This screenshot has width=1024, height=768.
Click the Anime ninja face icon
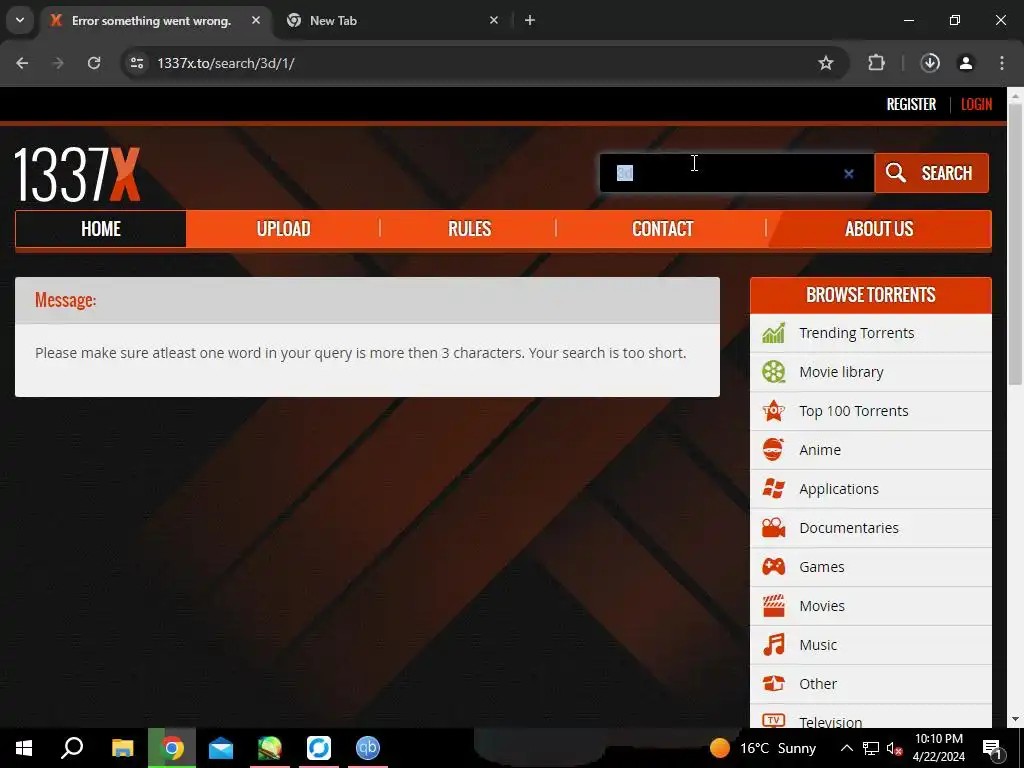(773, 450)
